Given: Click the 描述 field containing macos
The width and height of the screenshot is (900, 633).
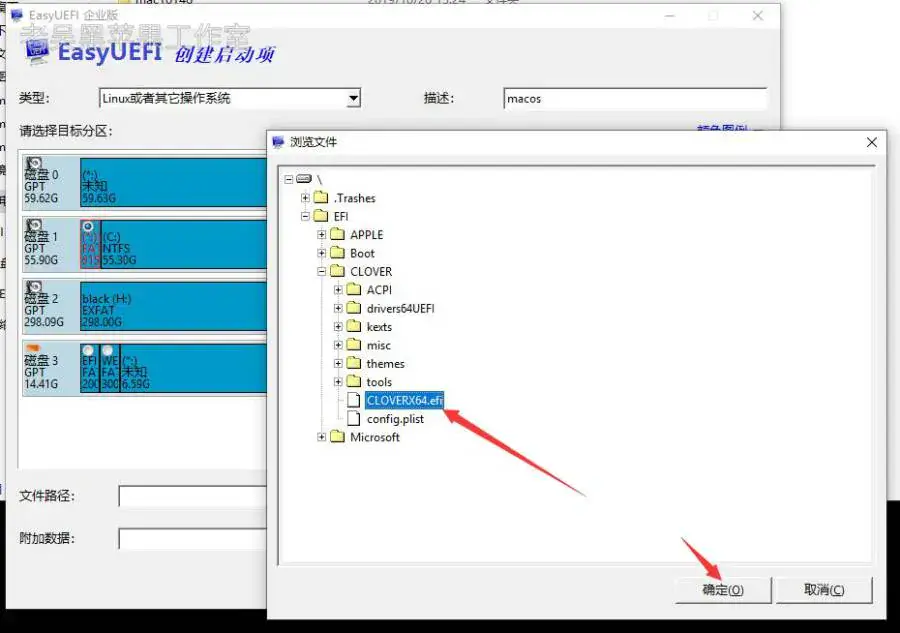Looking at the screenshot, I should point(635,98).
